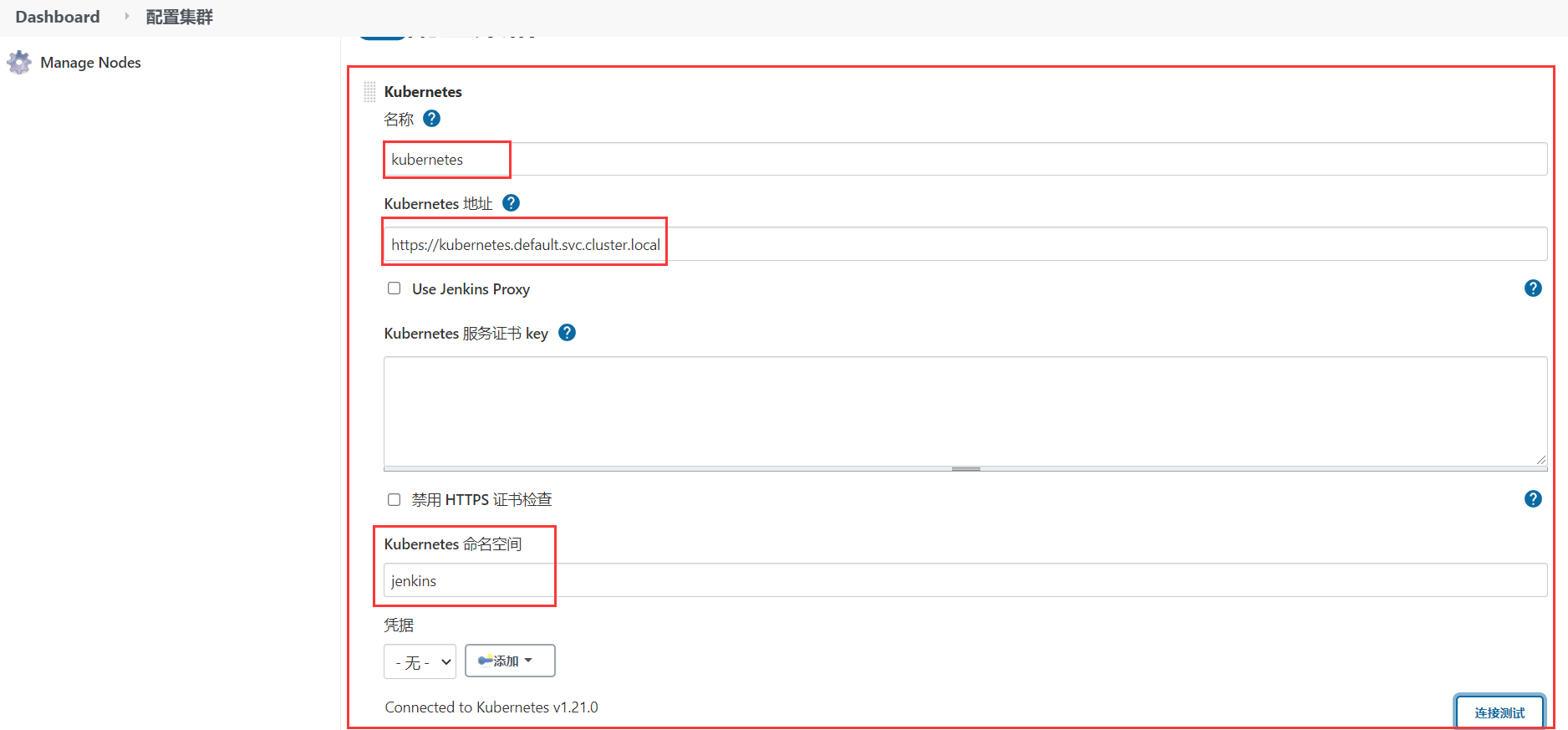Show help for 禁用 HTTPS 证书检查
This screenshot has height=730, width=1568.
coord(1533,499)
